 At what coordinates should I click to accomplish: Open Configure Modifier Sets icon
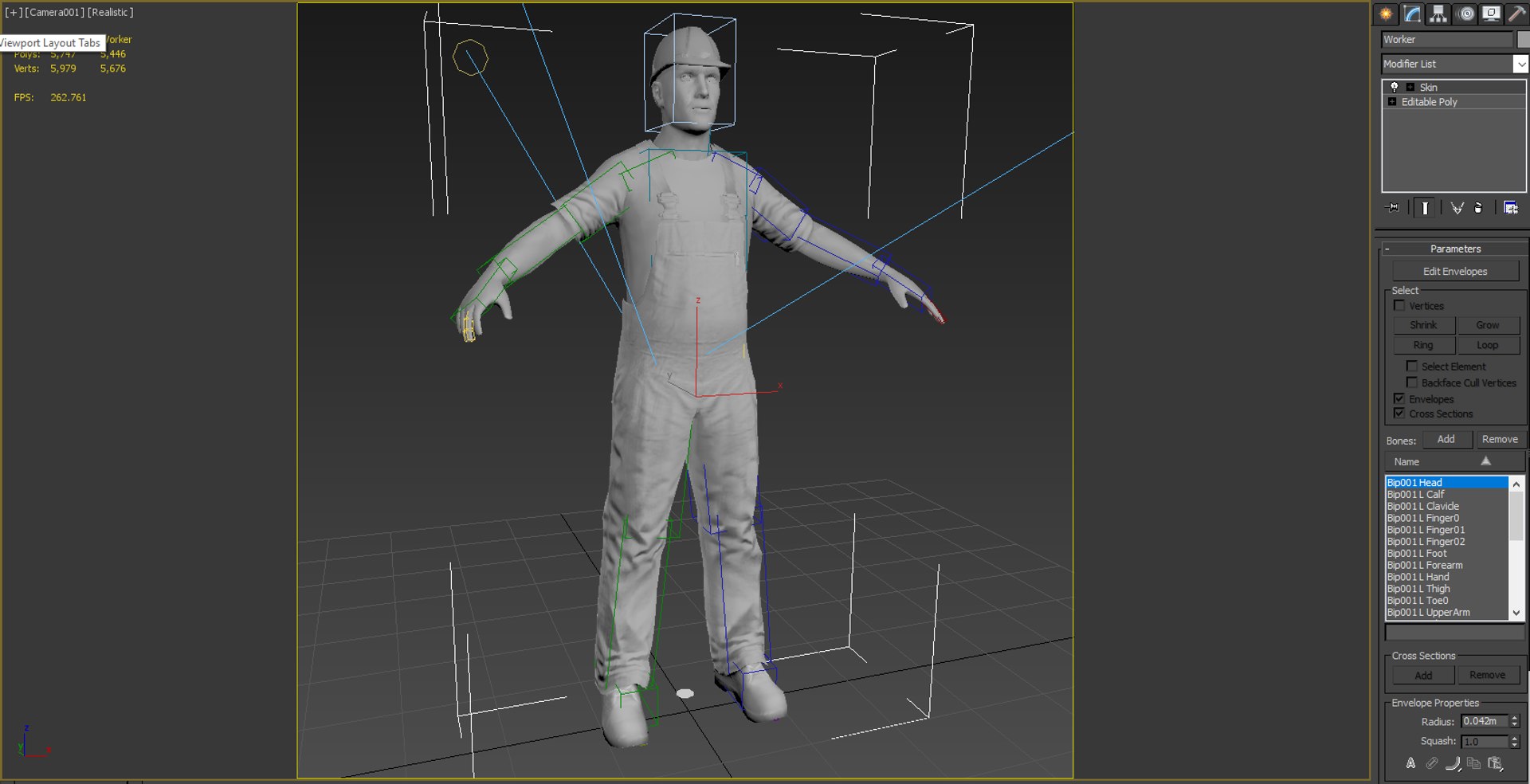click(1511, 208)
